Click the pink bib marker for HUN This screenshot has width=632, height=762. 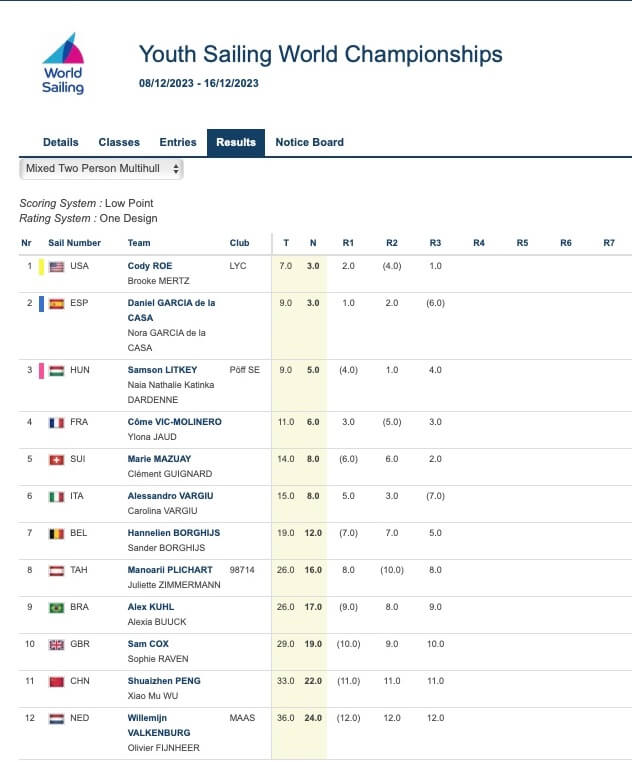click(41, 370)
